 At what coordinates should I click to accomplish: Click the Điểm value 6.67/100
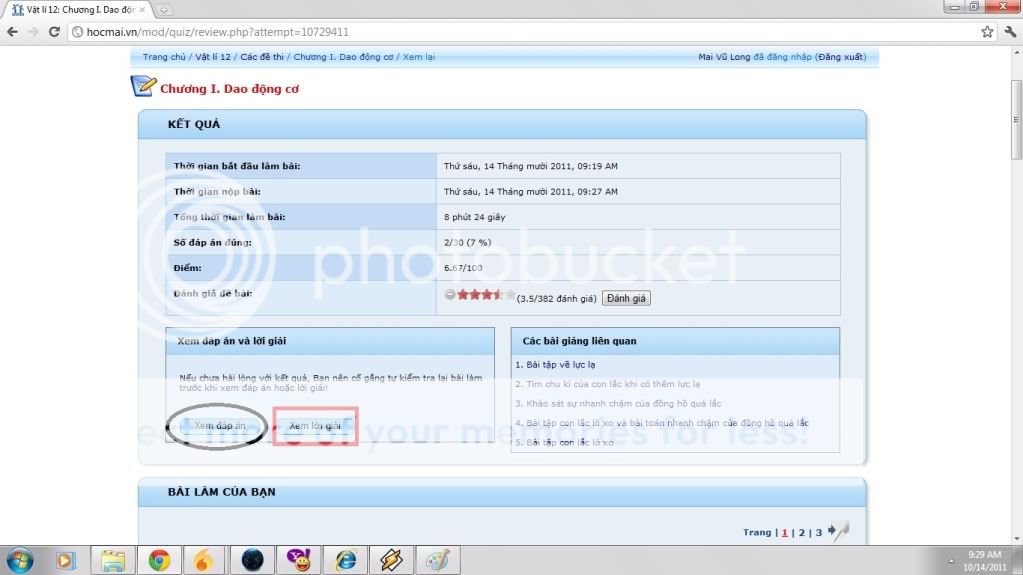463,268
